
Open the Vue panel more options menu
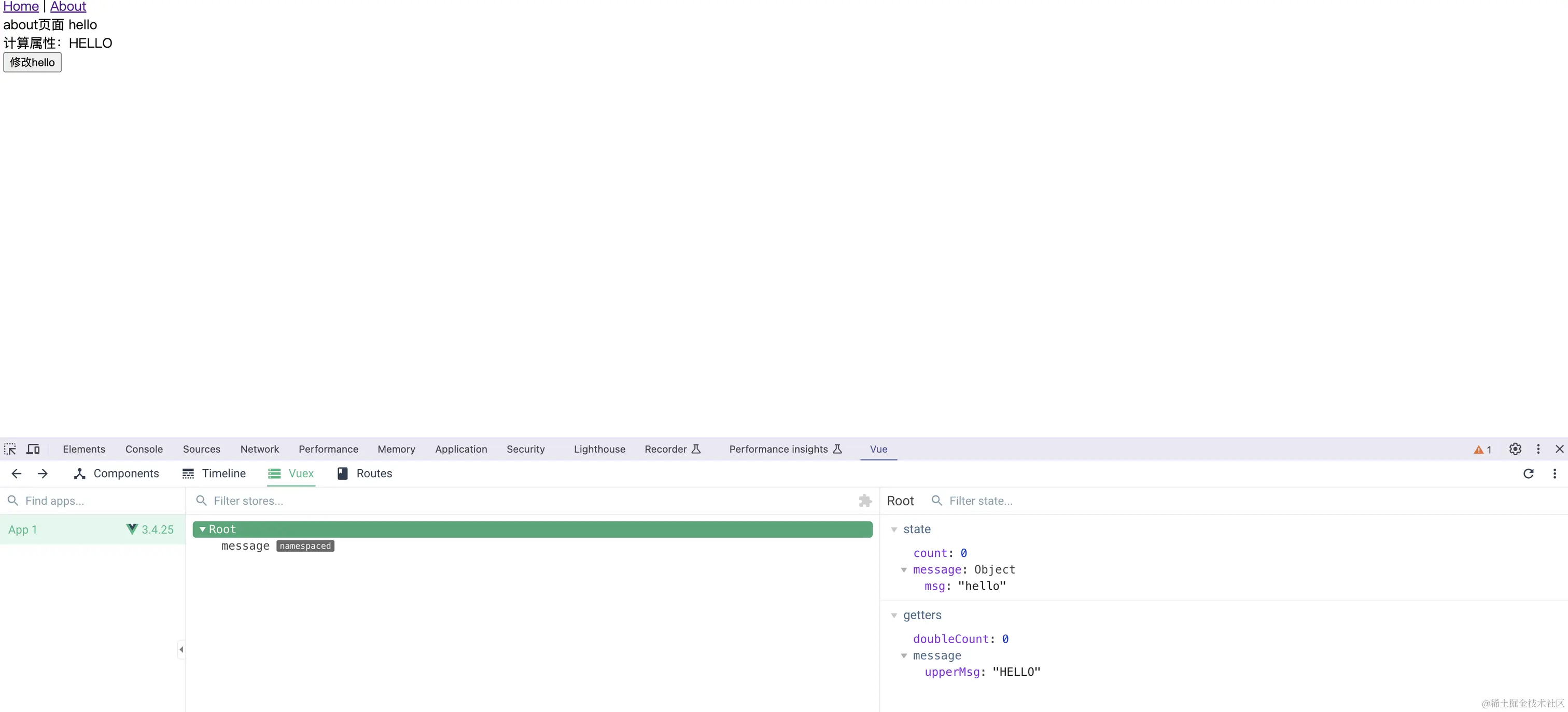point(1555,473)
